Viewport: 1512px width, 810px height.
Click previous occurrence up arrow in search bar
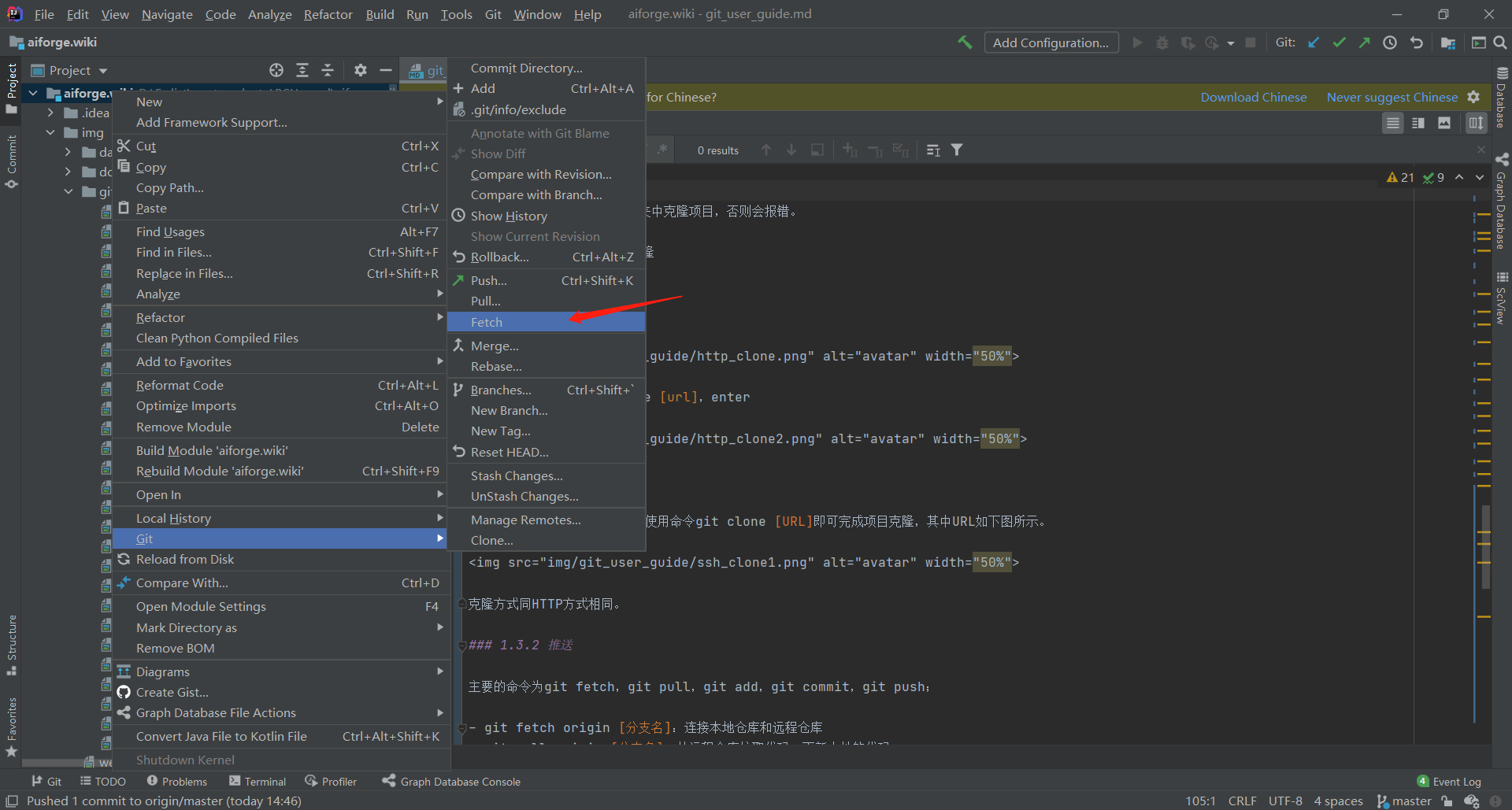coord(766,150)
